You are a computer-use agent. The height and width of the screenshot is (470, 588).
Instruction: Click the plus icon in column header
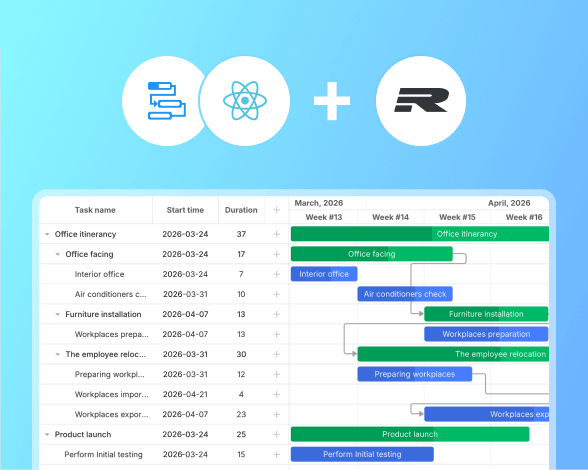(x=276, y=210)
